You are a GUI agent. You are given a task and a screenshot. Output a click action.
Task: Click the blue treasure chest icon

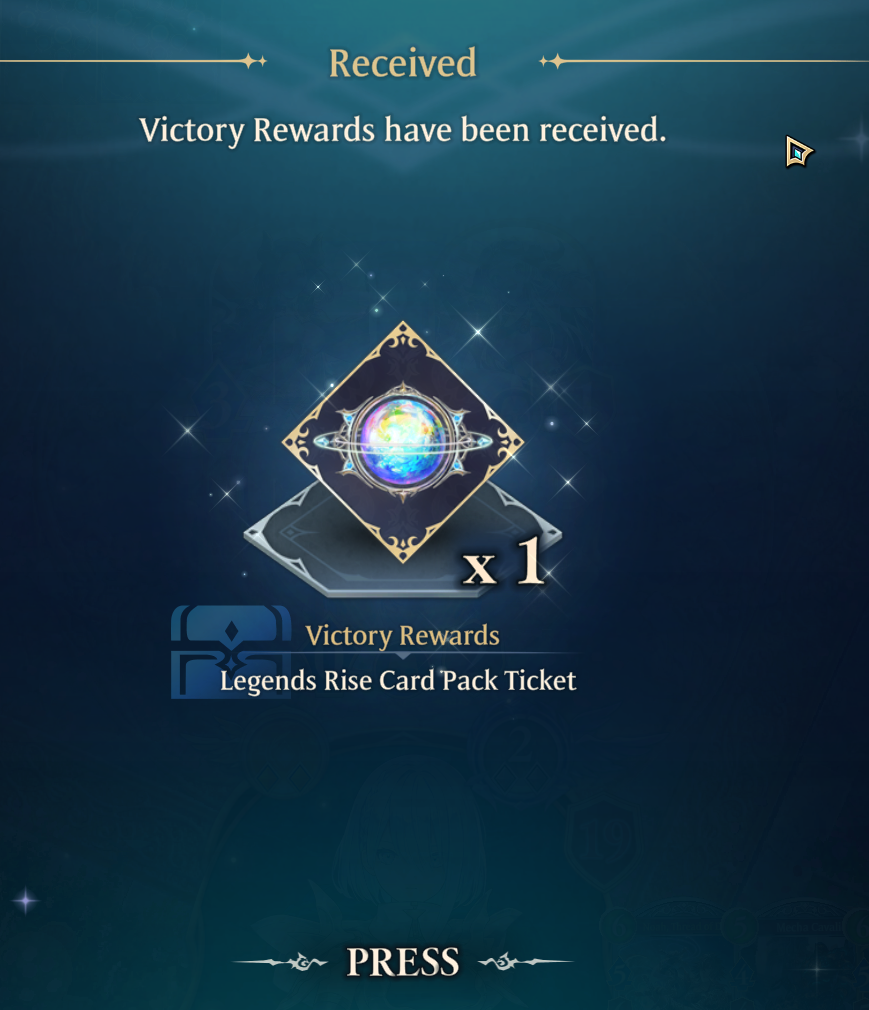click(x=231, y=651)
